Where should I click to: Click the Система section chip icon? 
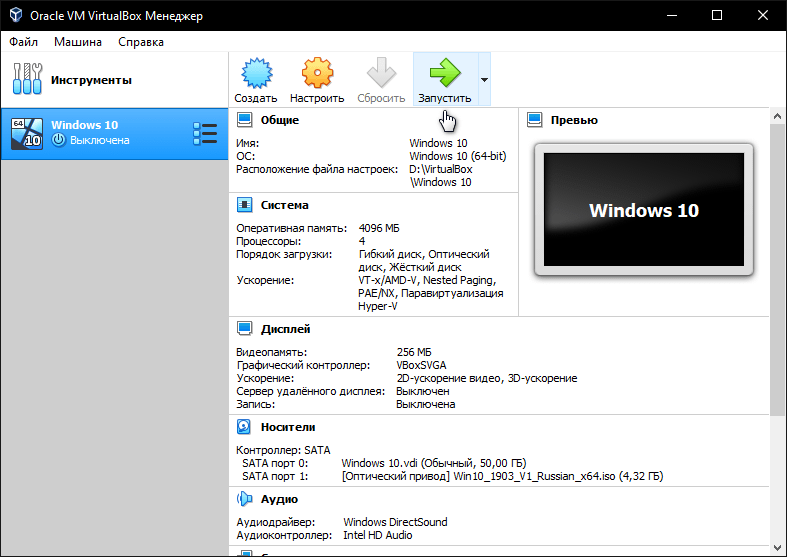pyautogui.click(x=244, y=205)
